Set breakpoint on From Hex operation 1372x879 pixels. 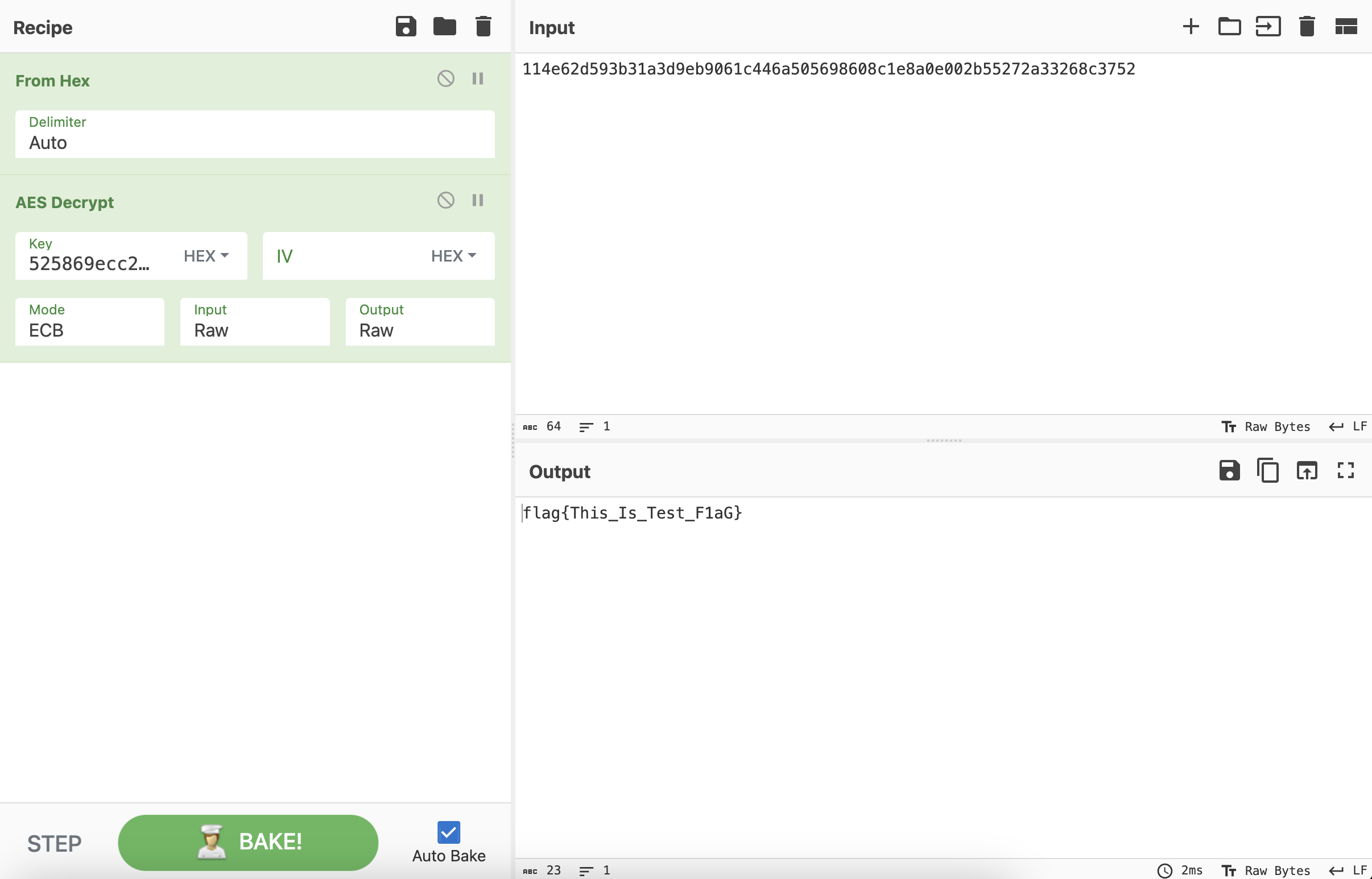point(477,79)
